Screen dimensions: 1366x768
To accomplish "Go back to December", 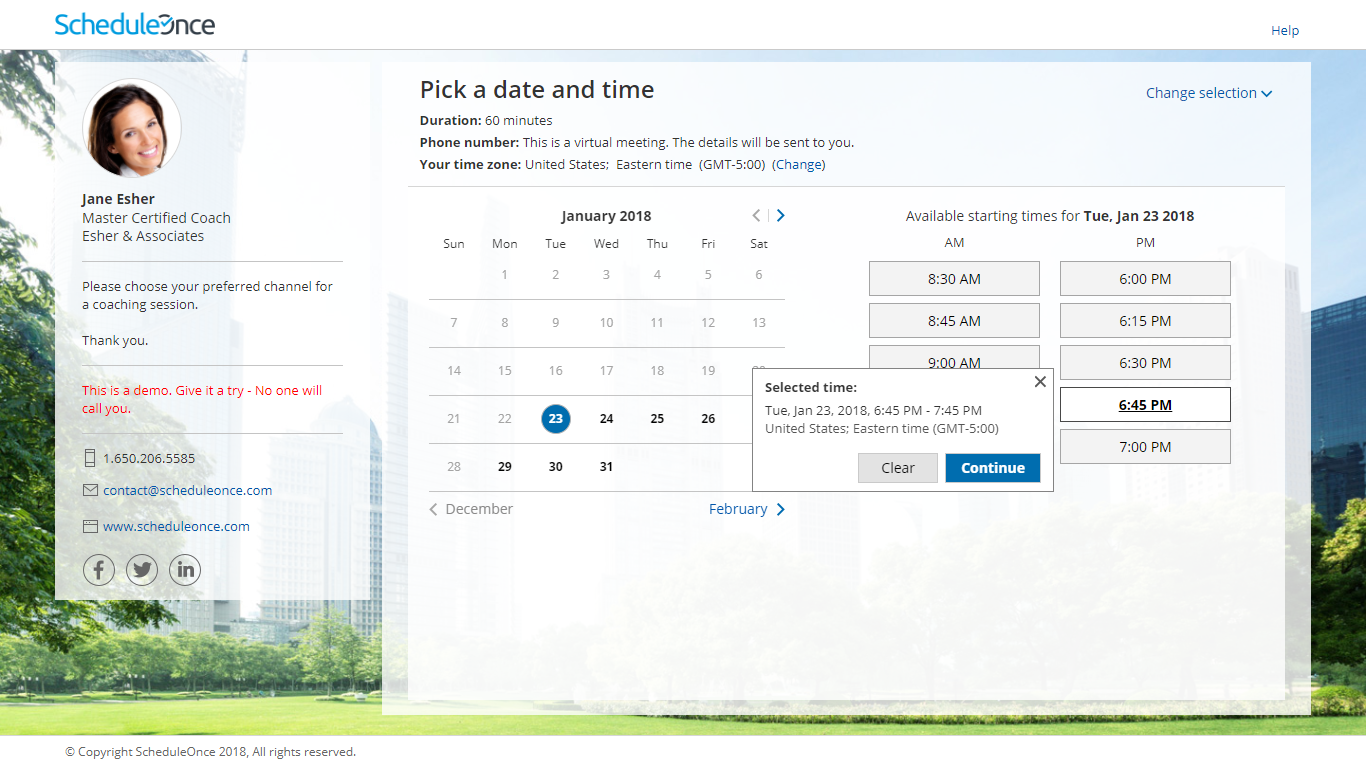I will (470, 509).
